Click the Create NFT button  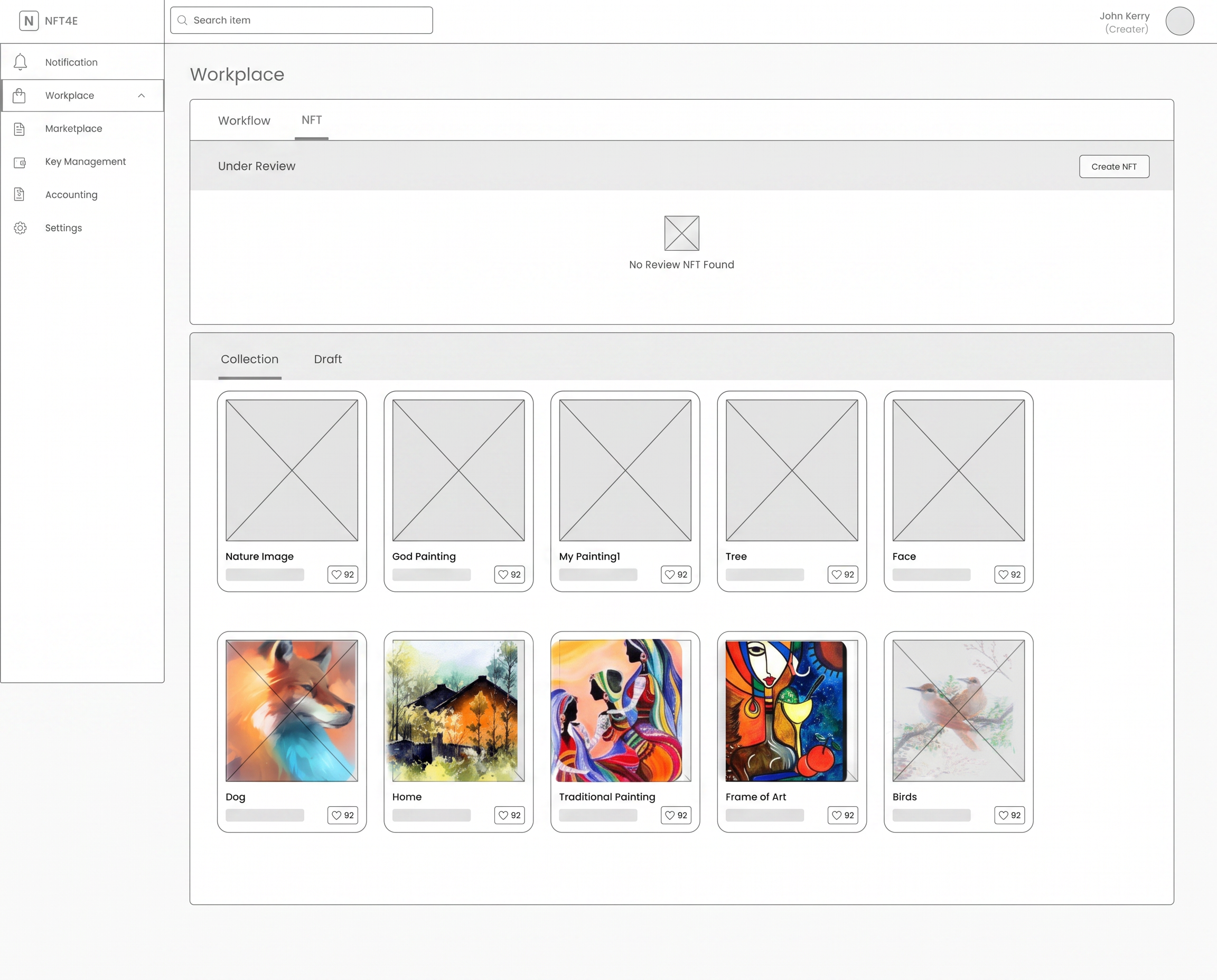tap(1113, 166)
